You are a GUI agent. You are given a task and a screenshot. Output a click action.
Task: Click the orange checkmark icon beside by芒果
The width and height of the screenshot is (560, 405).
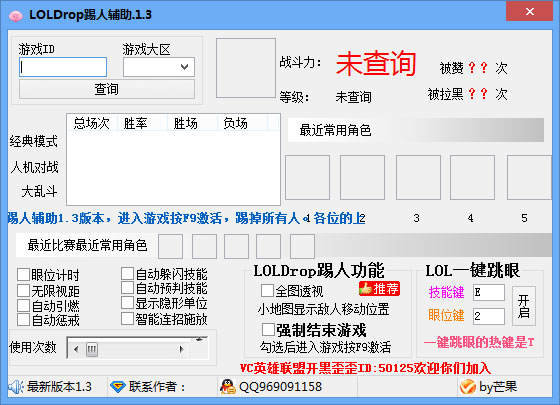(x=468, y=387)
